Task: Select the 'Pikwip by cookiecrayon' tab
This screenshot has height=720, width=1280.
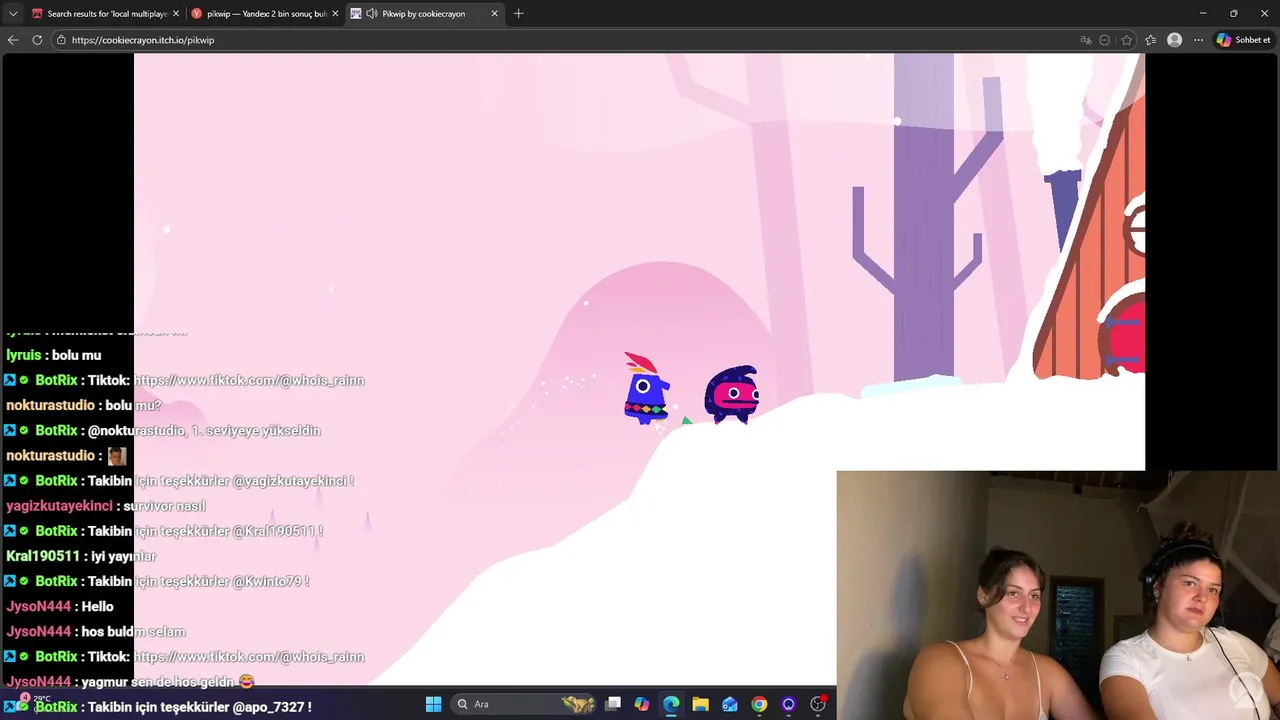Action: tap(424, 14)
